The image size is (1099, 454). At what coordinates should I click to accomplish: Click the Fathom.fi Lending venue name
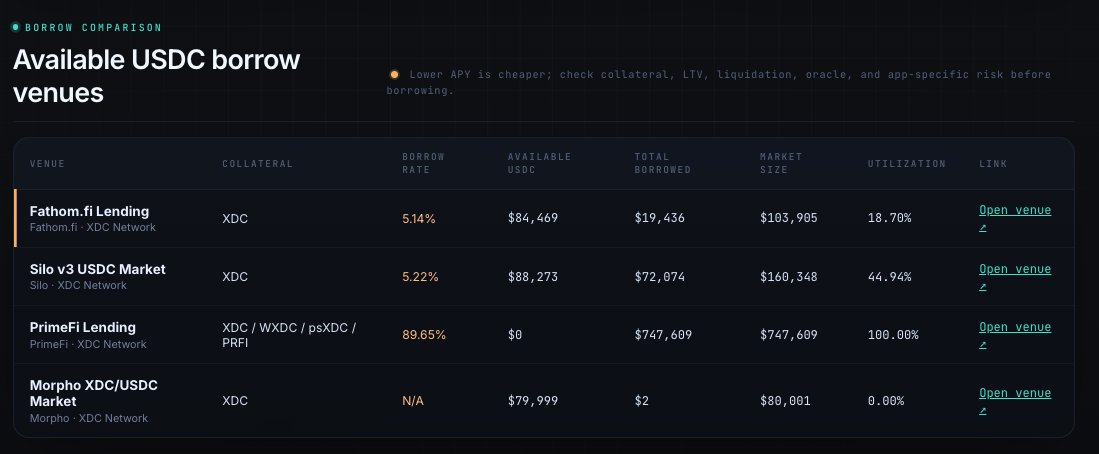tap(89, 211)
